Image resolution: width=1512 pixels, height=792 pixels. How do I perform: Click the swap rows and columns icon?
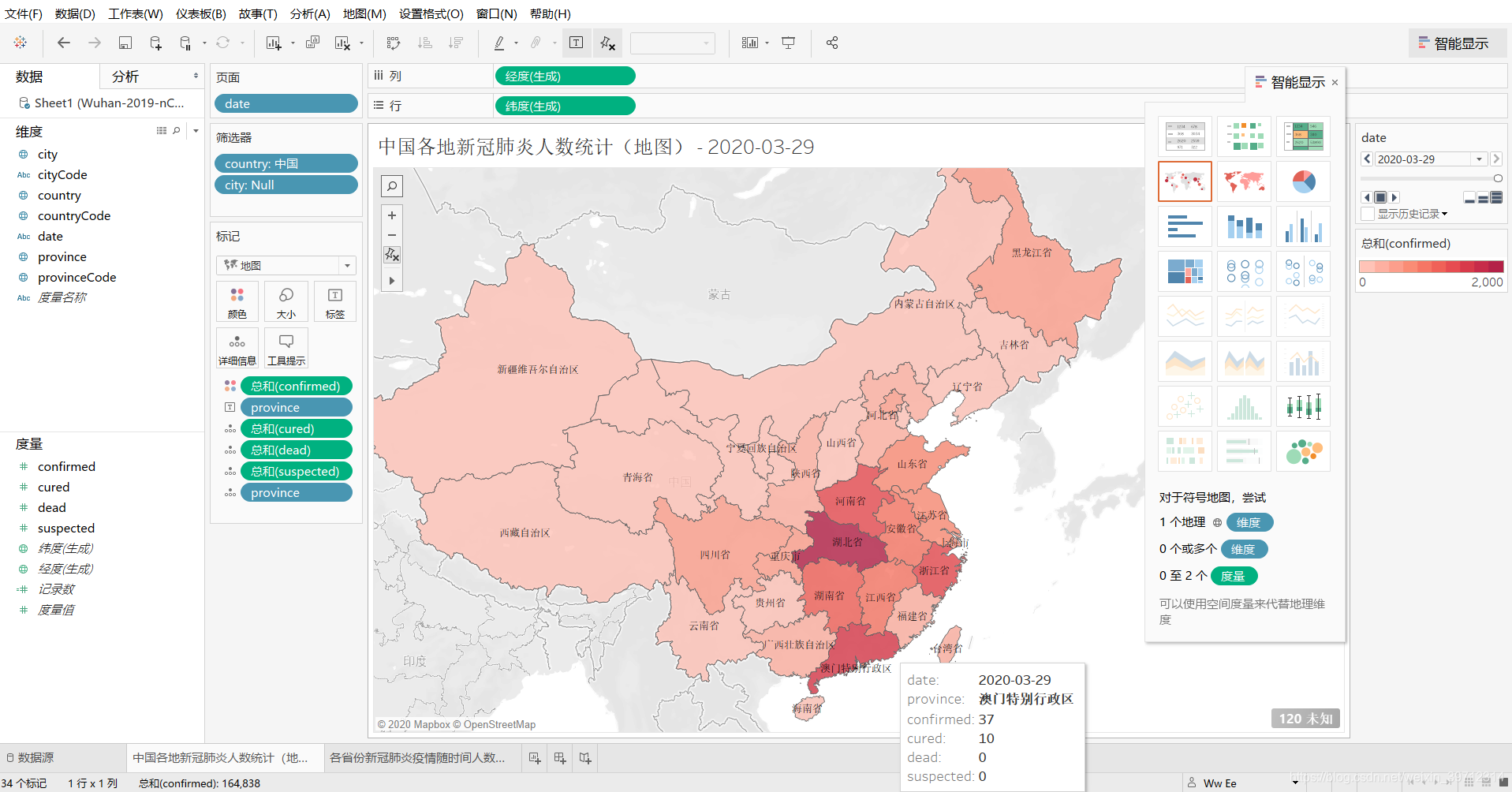[x=394, y=43]
